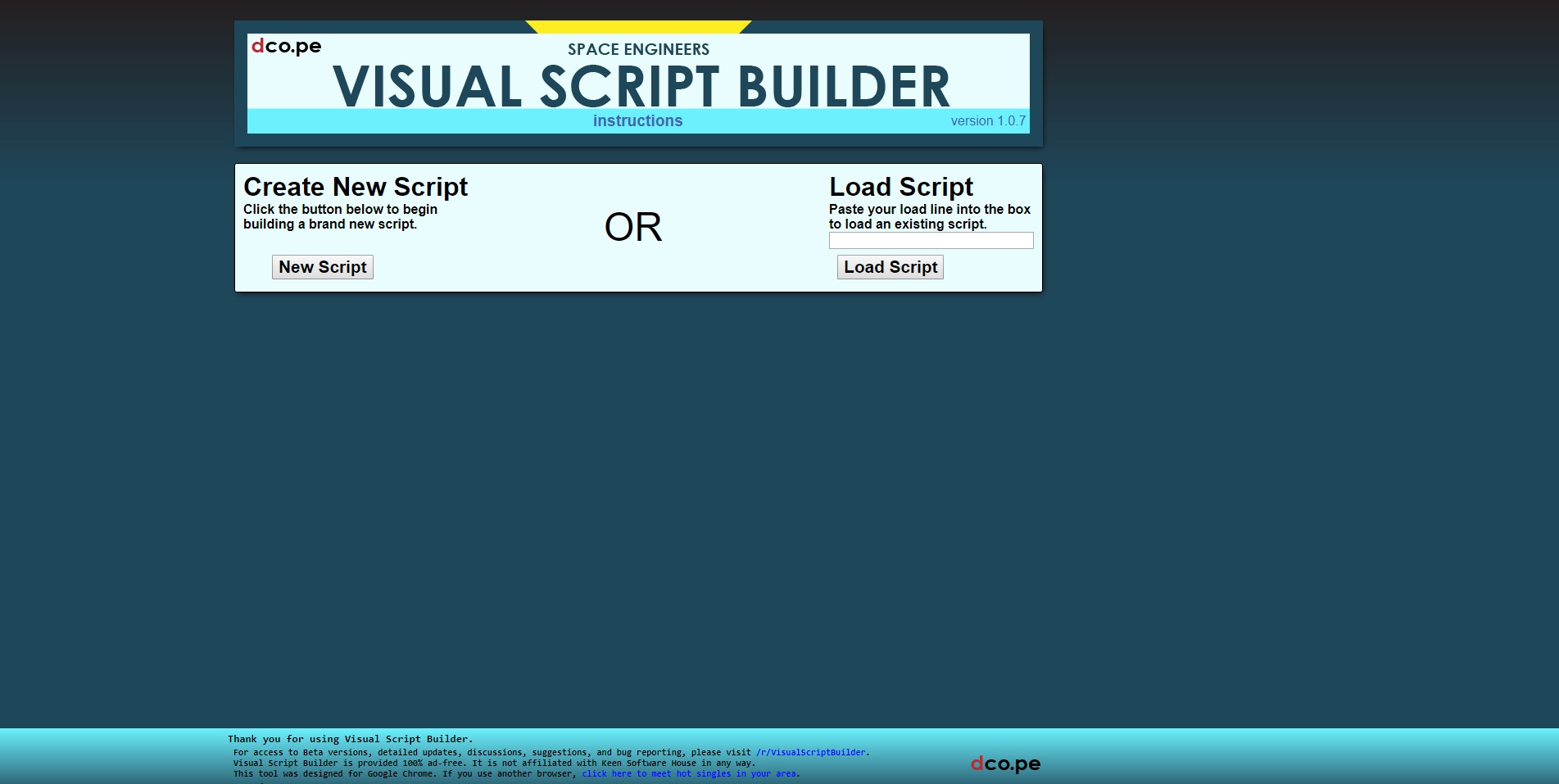This screenshot has width=1559, height=784.
Task: Open the instructions link
Action: [637, 121]
